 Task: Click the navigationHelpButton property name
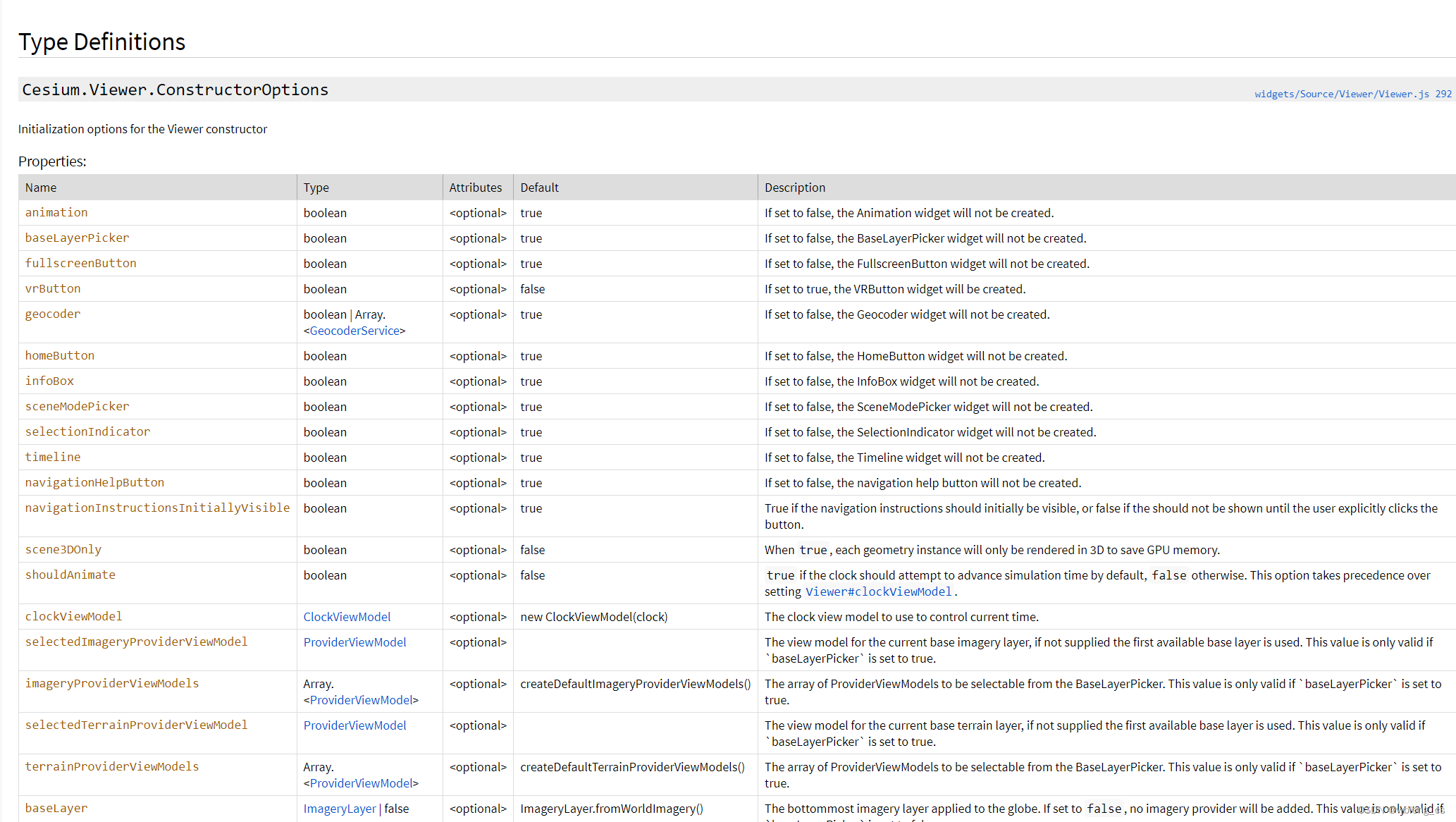pos(94,482)
